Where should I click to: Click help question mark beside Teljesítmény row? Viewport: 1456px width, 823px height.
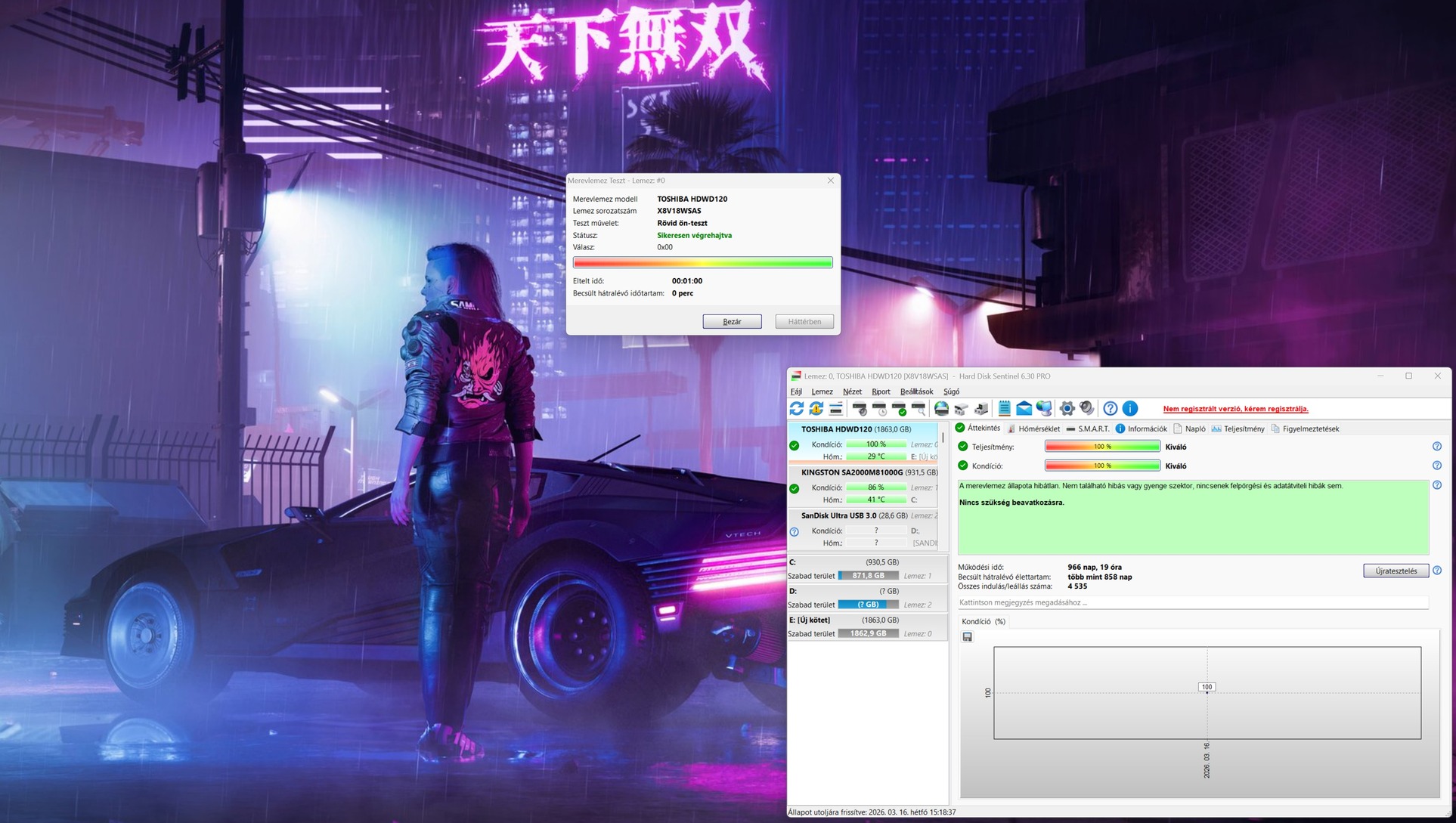click(1436, 447)
